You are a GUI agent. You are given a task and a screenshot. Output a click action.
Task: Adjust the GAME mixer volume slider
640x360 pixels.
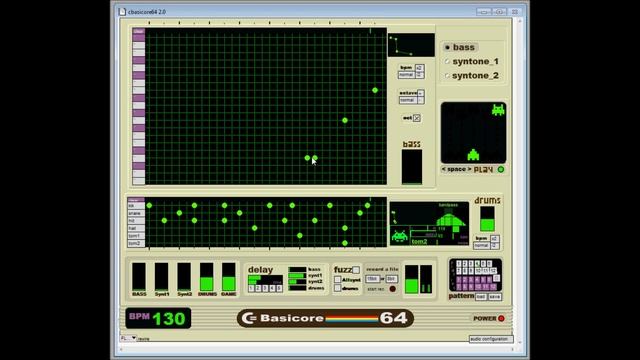pyautogui.click(x=229, y=277)
